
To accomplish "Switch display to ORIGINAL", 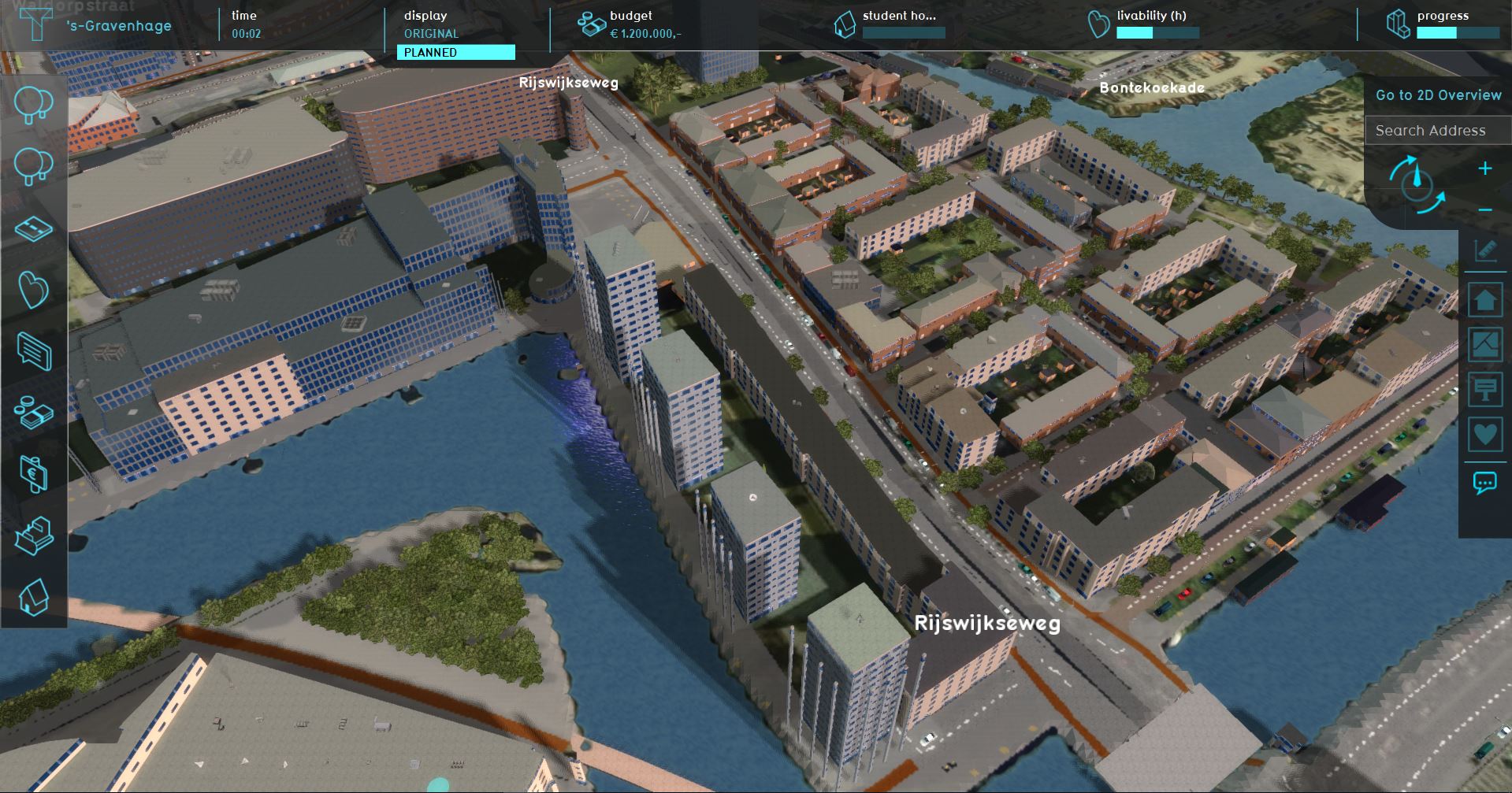I will click(431, 34).
